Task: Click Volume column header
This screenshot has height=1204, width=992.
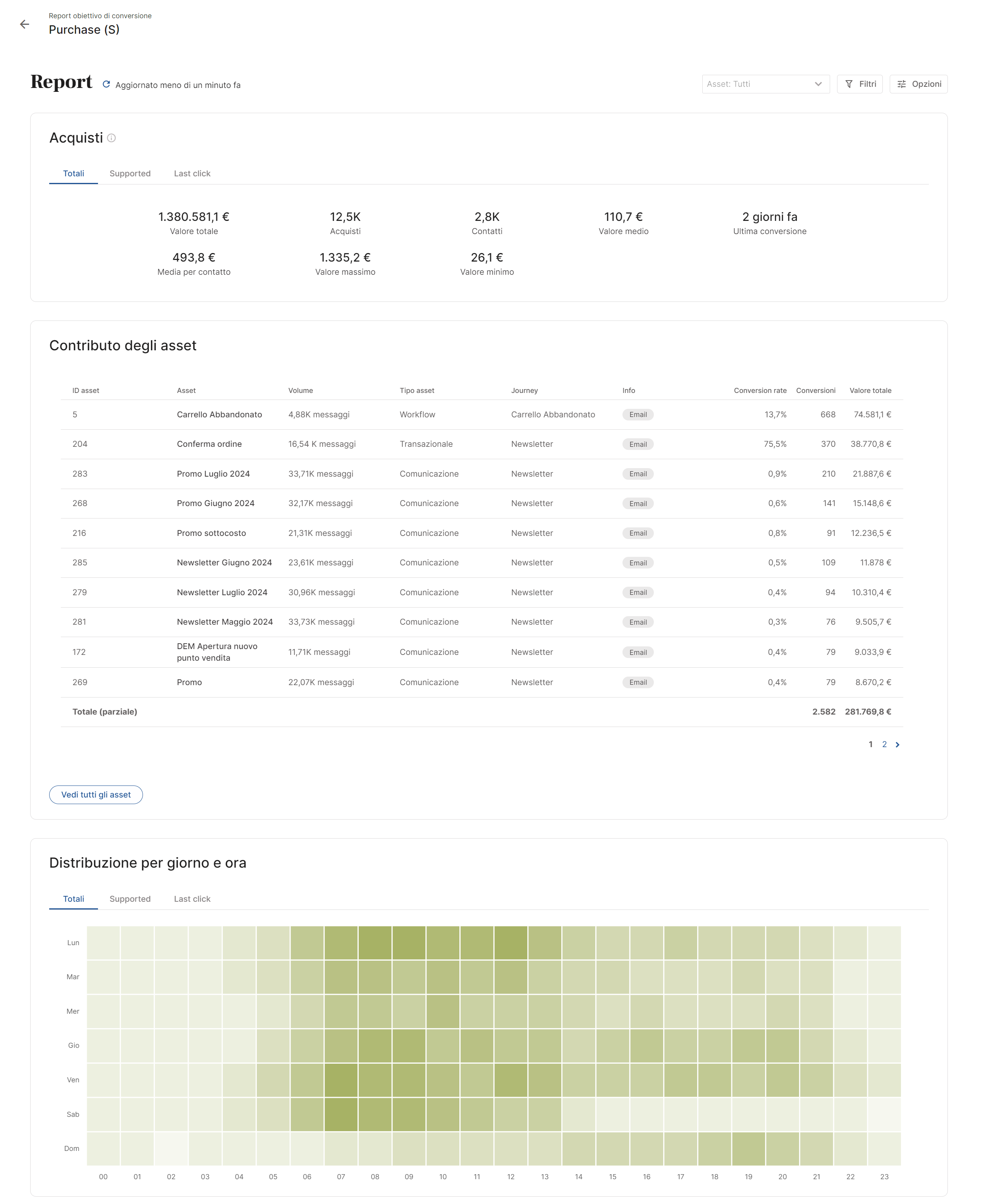Action: [301, 391]
